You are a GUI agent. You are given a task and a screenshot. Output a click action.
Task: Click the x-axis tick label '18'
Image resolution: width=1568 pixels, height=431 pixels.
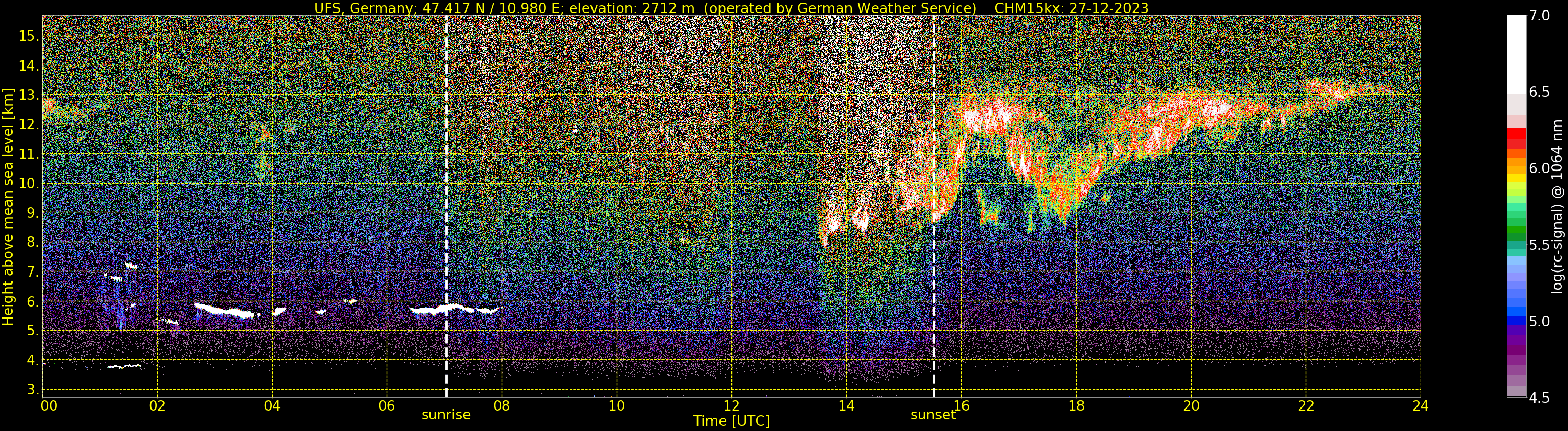click(x=1076, y=405)
